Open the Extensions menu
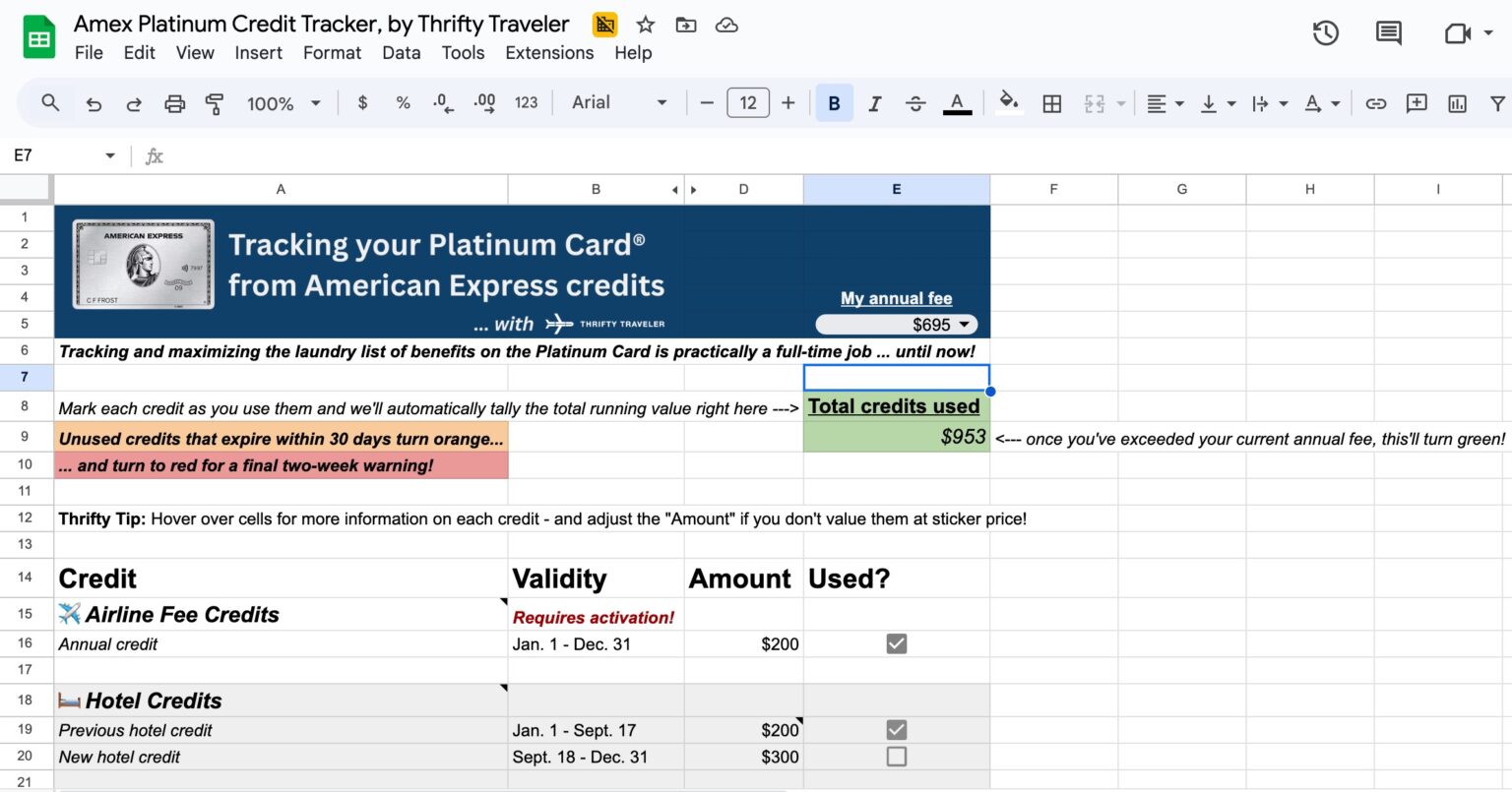1512x792 pixels. 549,53
